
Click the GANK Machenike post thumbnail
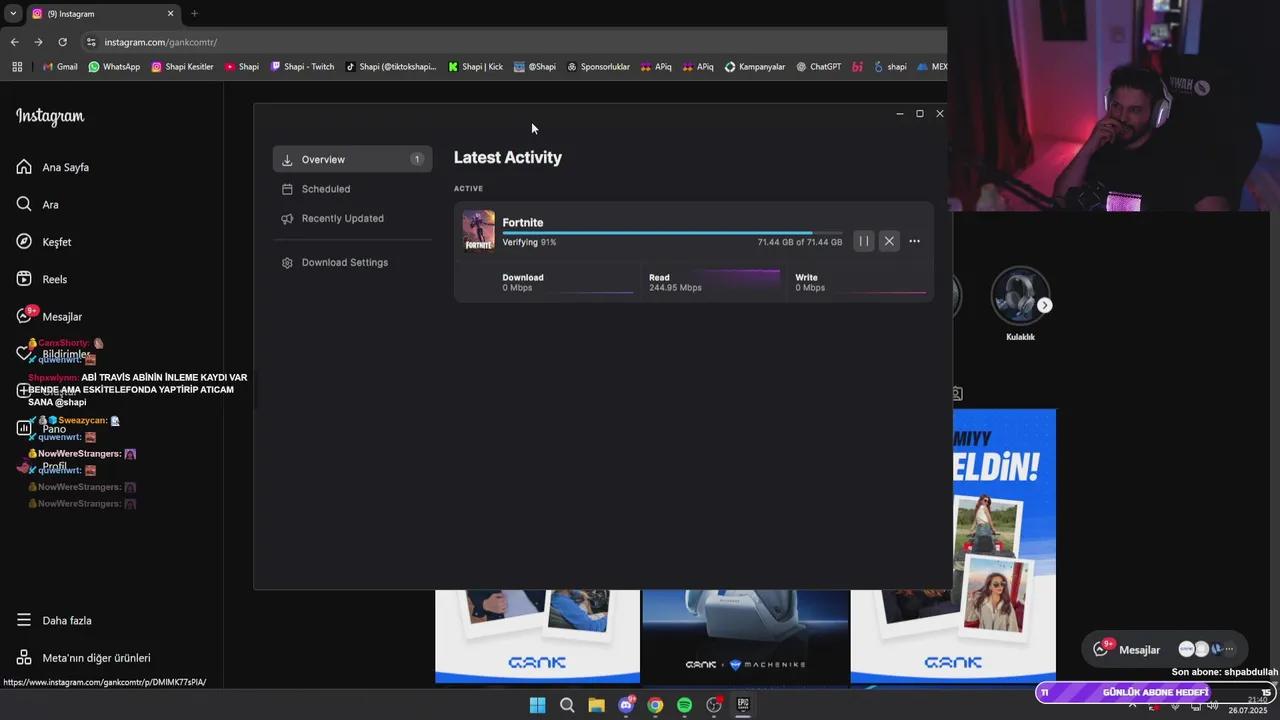pyautogui.click(x=745, y=636)
